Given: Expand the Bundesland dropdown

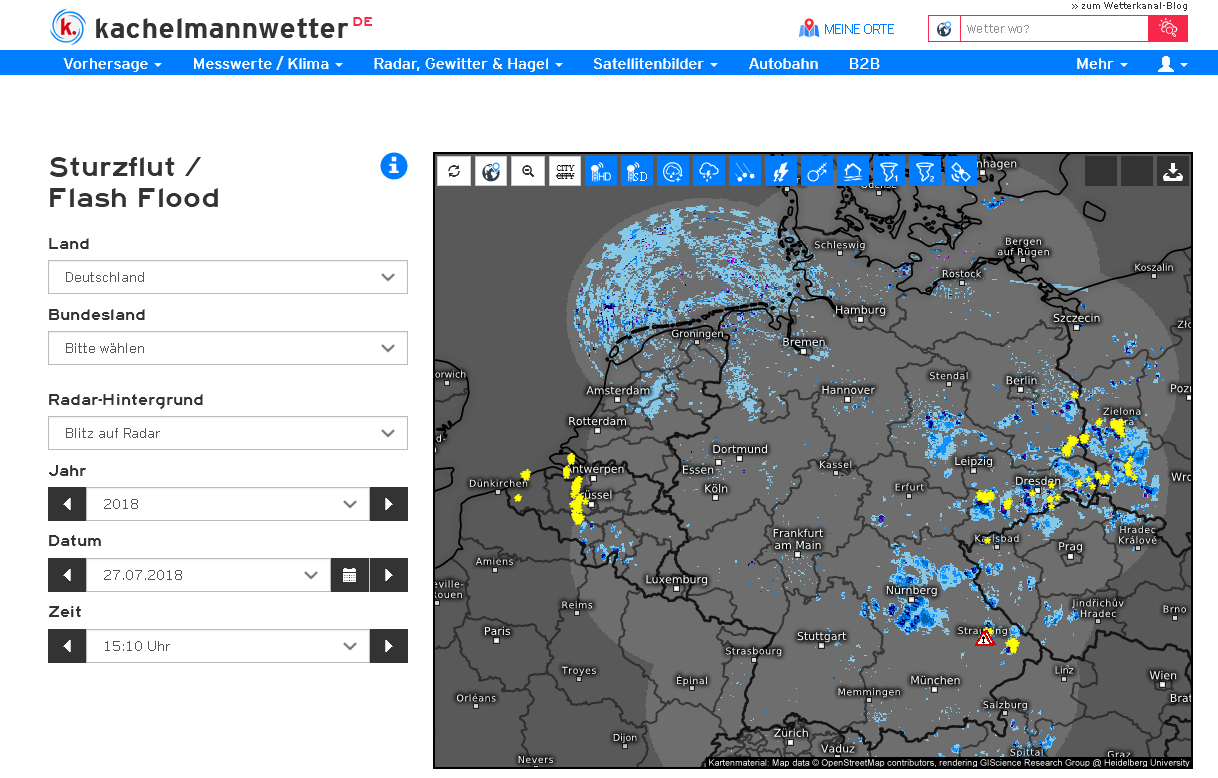Looking at the screenshot, I should coord(228,348).
